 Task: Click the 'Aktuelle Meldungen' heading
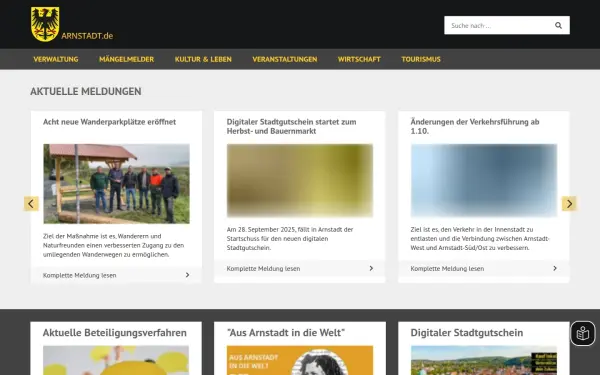86,91
